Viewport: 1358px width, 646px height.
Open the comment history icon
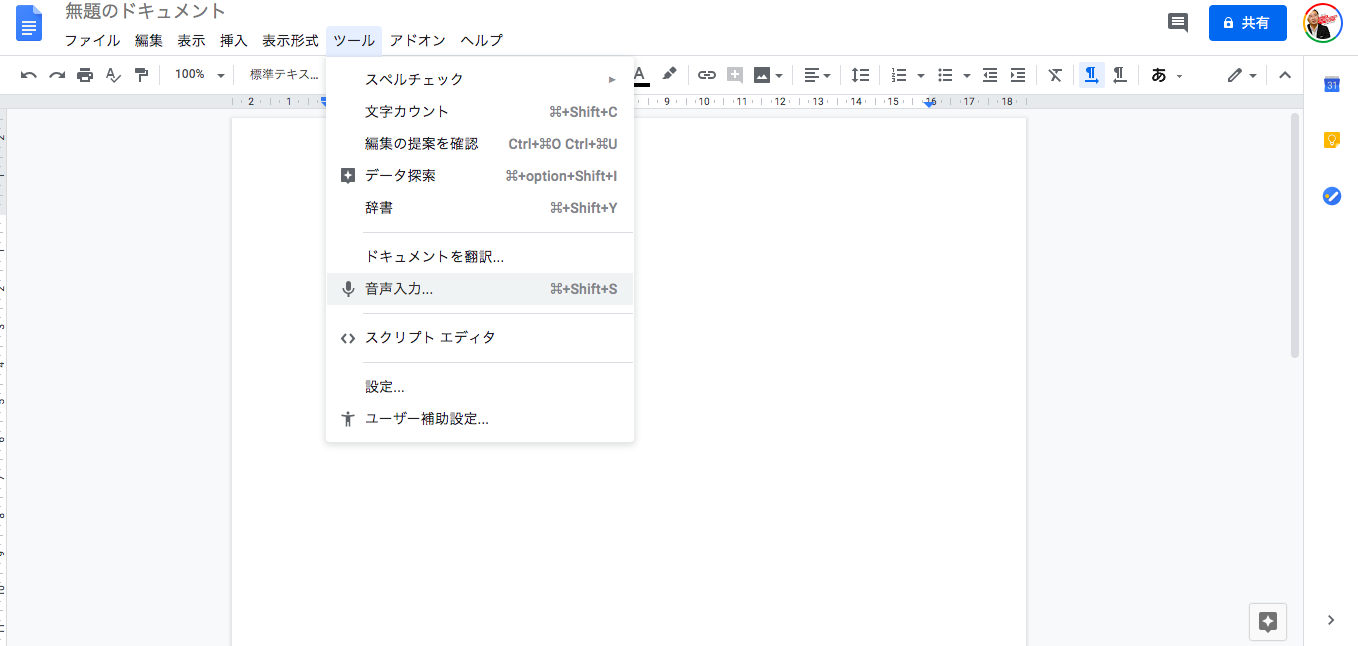pyautogui.click(x=1178, y=23)
